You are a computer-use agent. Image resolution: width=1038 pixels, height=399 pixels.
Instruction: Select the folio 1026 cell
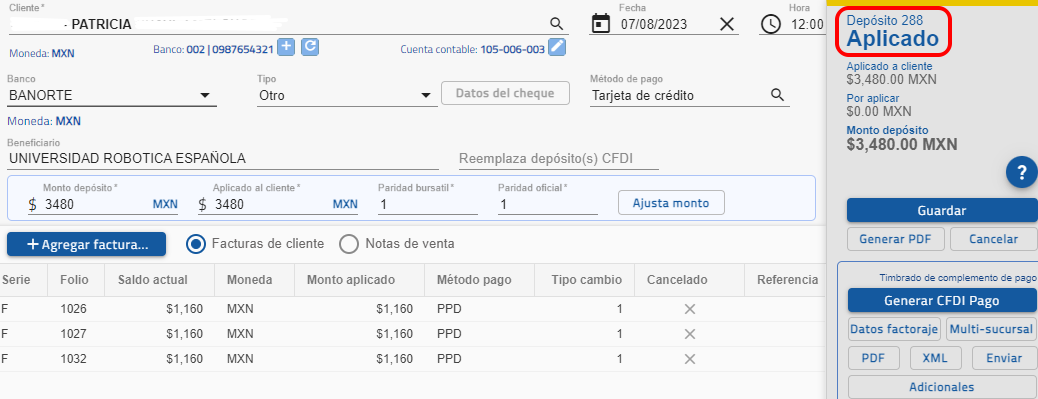point(73,308)
